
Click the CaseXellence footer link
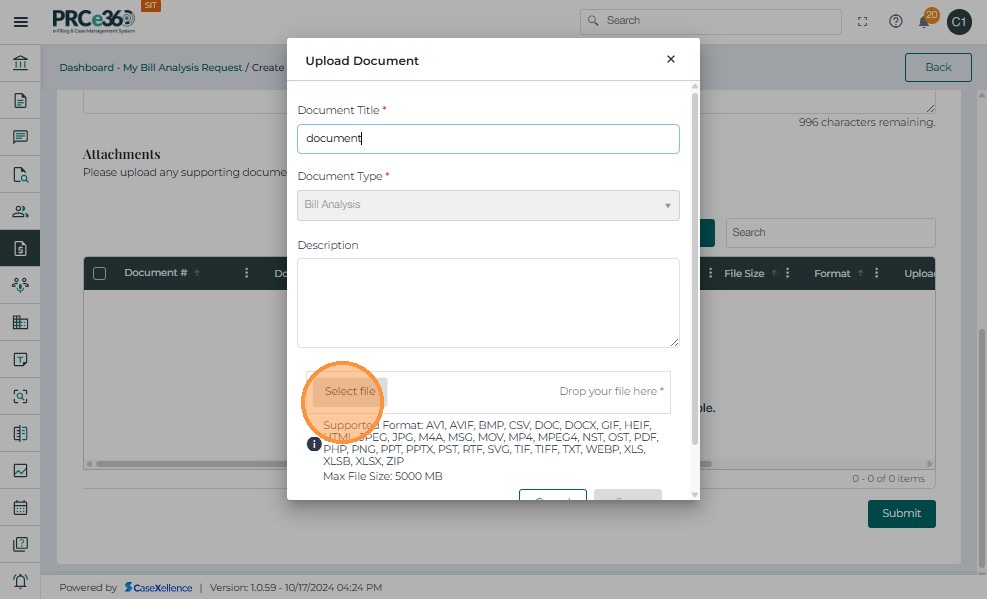pos(158,588)
